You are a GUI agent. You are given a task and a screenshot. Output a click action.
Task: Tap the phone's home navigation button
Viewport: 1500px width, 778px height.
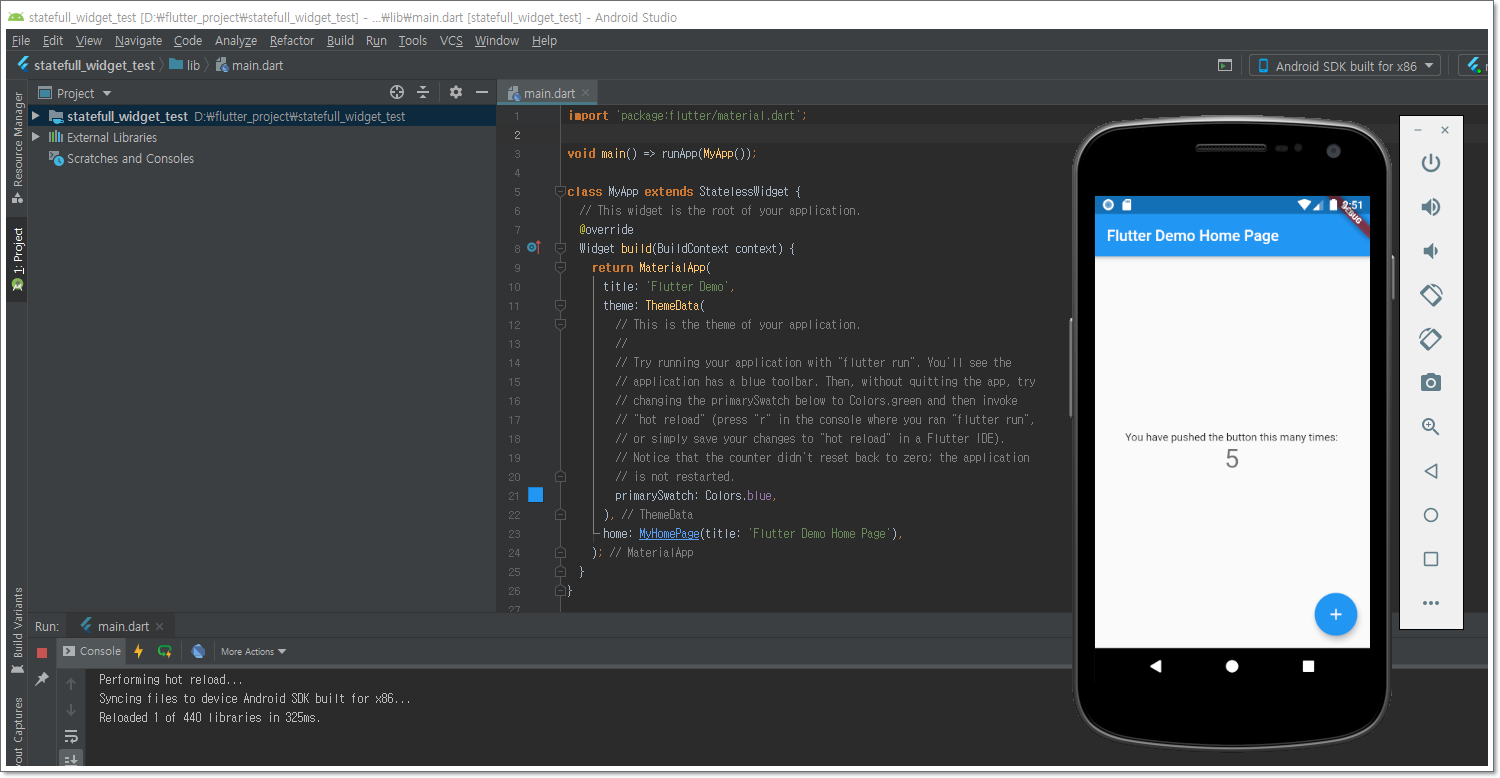[1232, 666]
